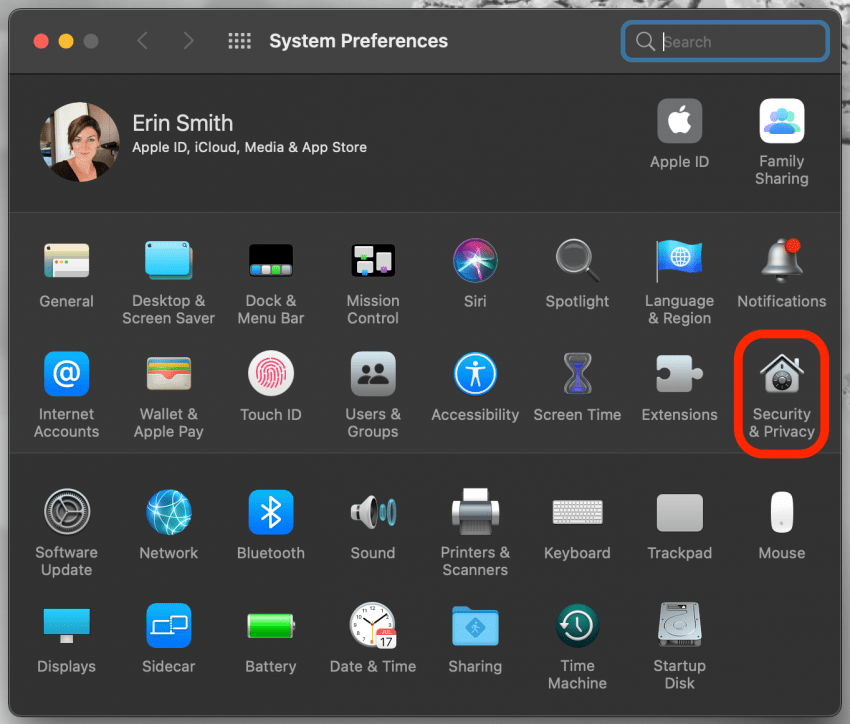
Task: Click the back navigation arrow
Action: coord(142,41)
